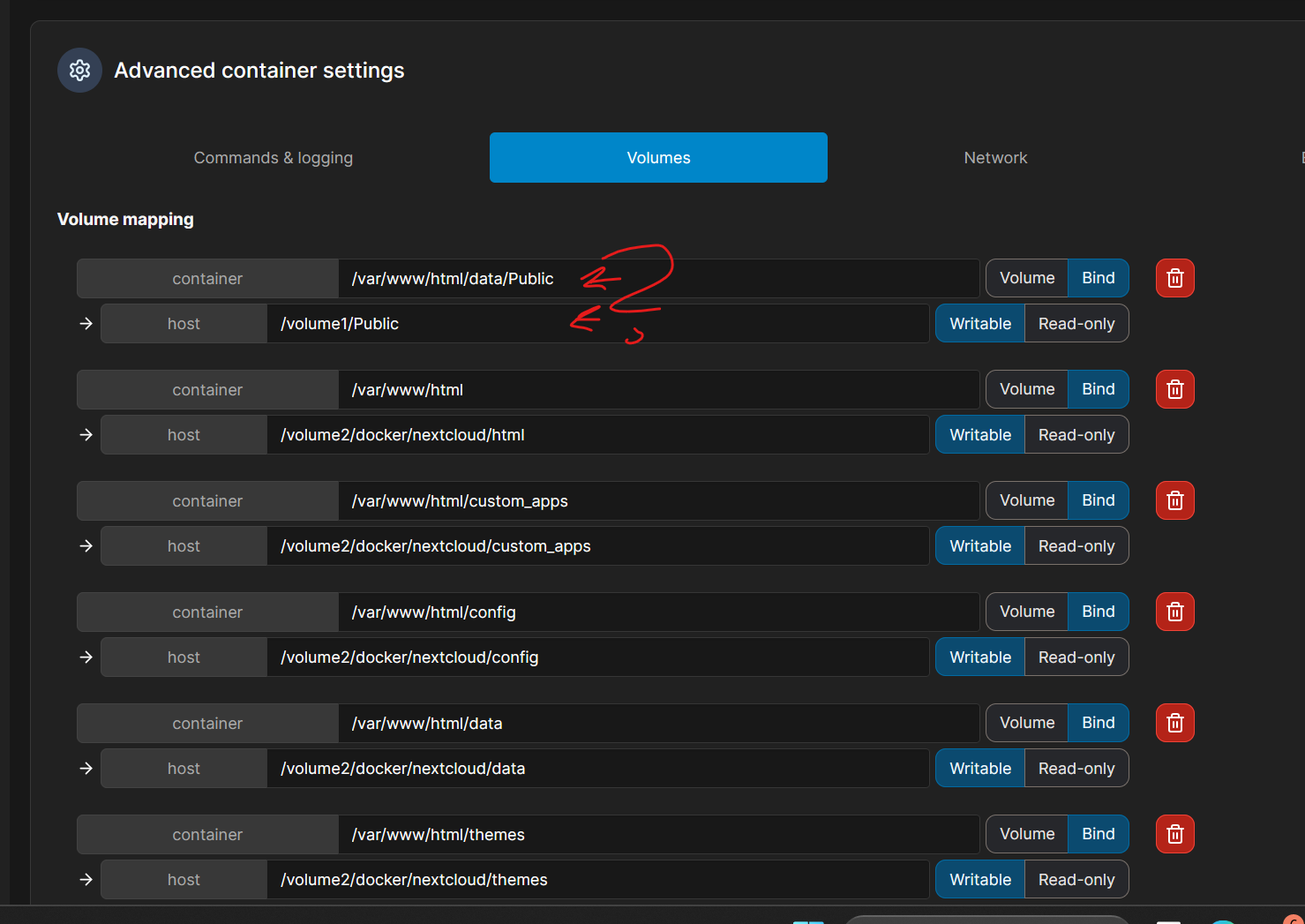Screen dimensions: 1305x924
Task: Switch the data/Public mapping to Volume type
Action: [x=1026, y=278]
